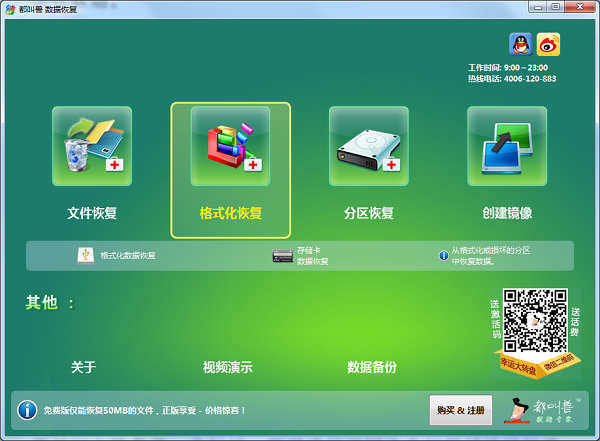Image resolution: width=600 pixels, height=441 pixels.
Task: Click the 购买 & 注册 button
Action: pos(461,410)
